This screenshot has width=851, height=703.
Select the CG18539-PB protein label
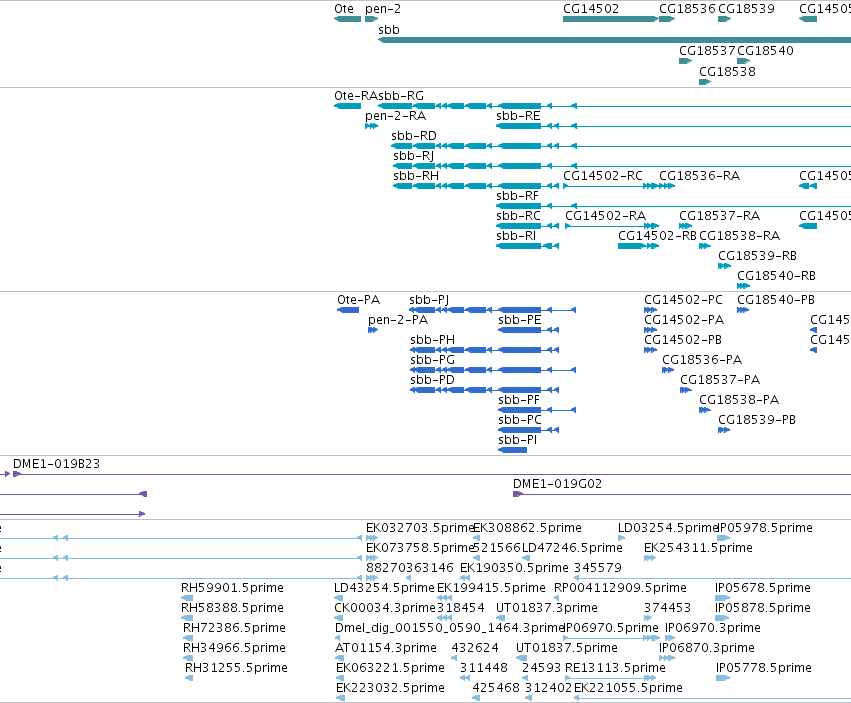tap(757, 420)
